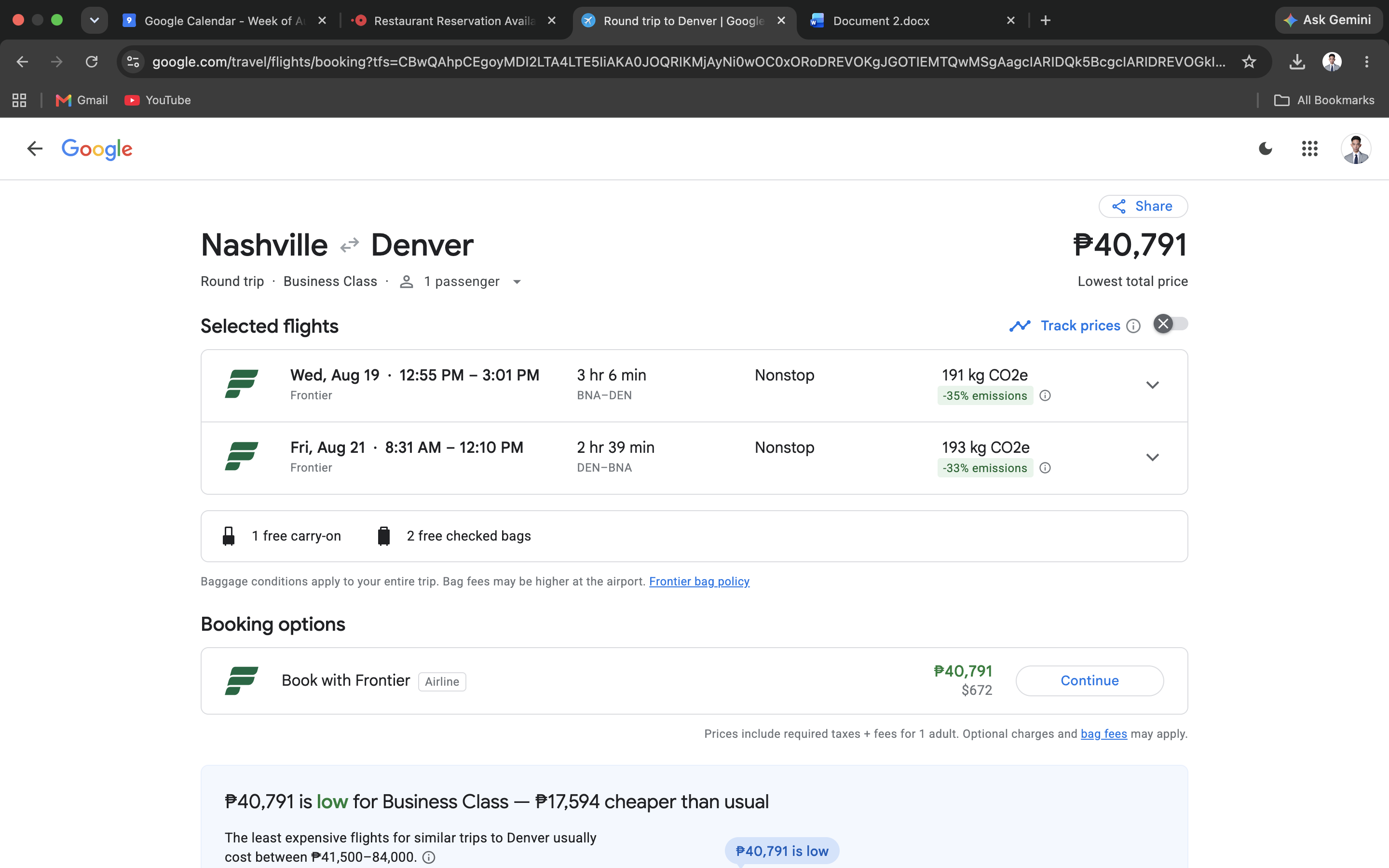This screenshot has width=1389, height=868.
Task: Open the 1 passenger dropdown
Action: [460, 282]
